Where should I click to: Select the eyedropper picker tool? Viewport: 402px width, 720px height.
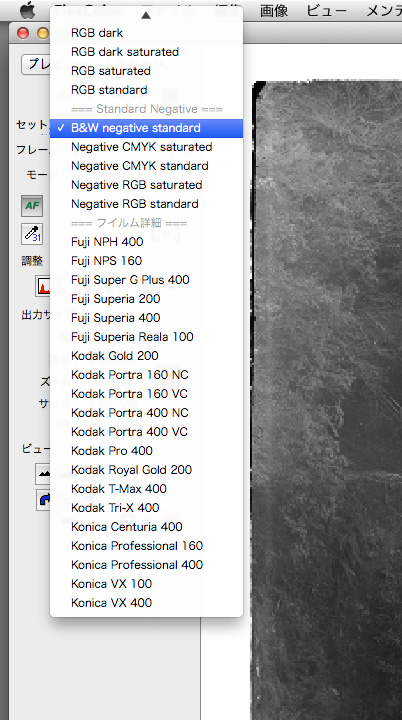[32, 234]
